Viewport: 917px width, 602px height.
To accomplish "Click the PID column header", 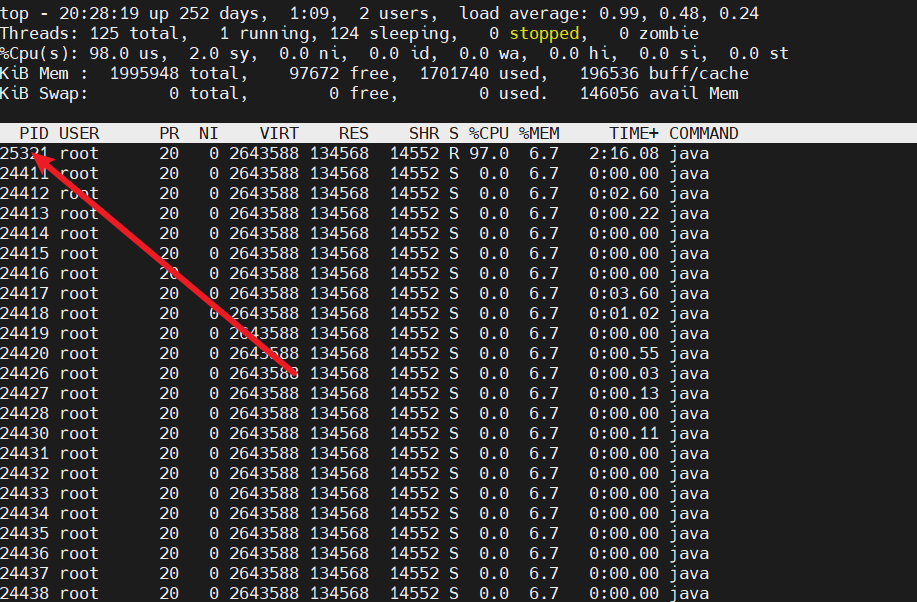I will point(34,133).
